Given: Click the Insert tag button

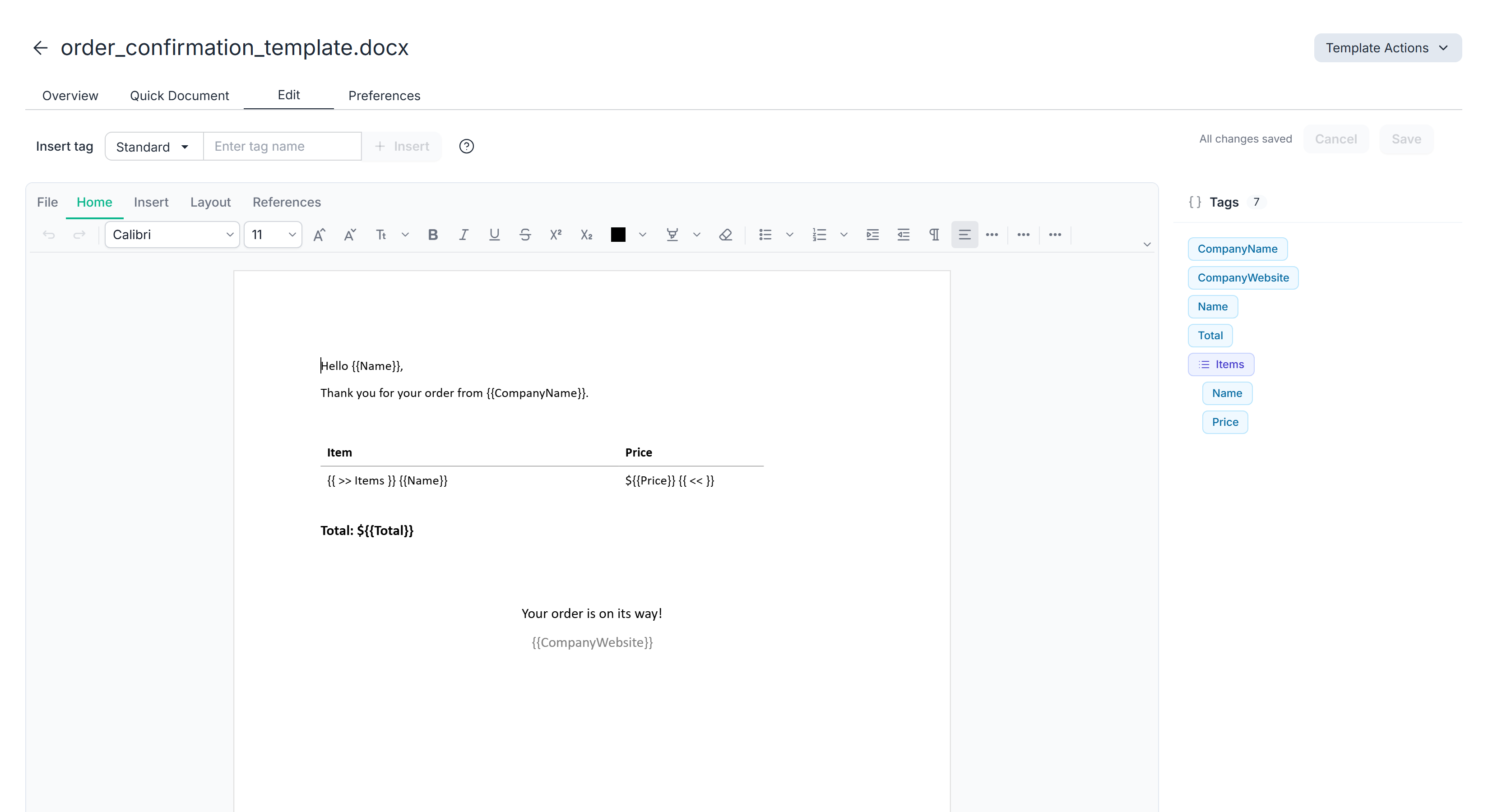Looking at the screenshot, I should 402,146.
